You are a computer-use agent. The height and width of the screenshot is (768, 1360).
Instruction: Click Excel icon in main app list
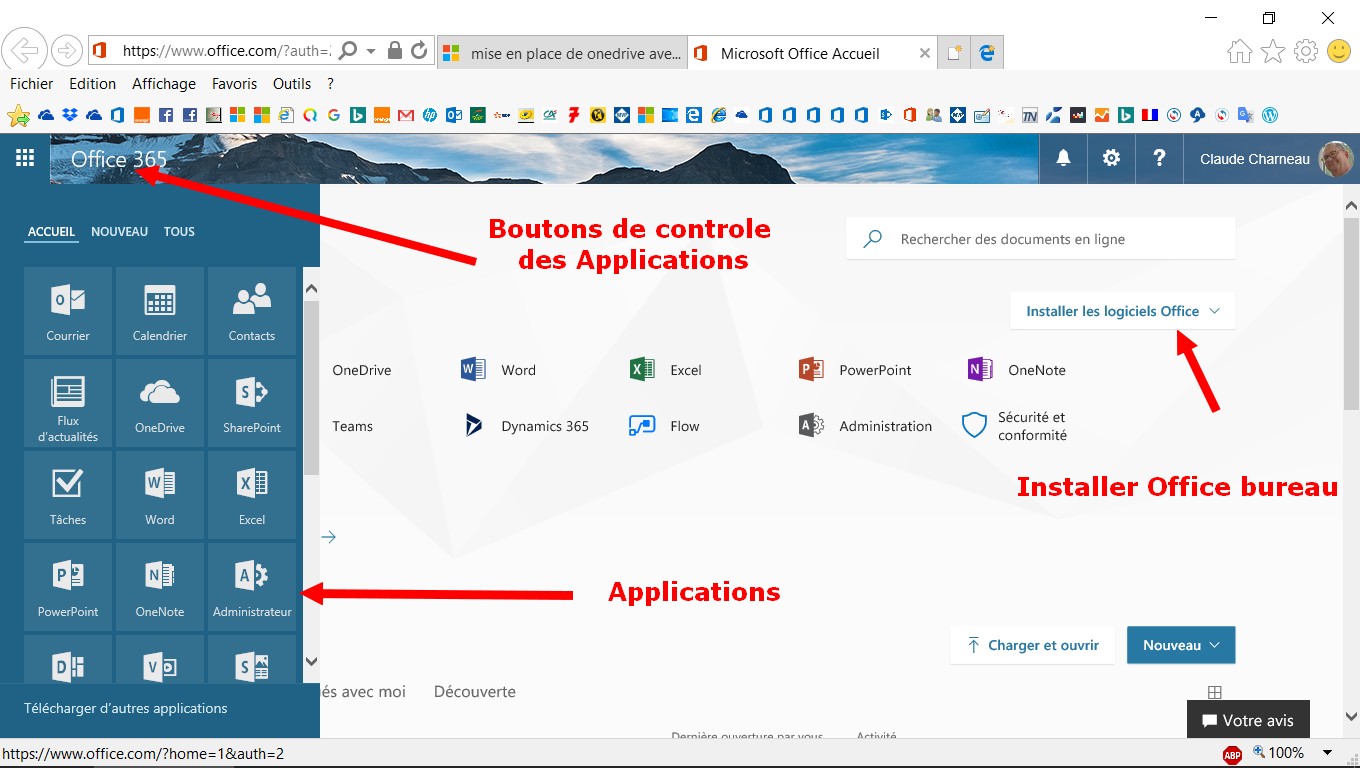click(642, 369)
